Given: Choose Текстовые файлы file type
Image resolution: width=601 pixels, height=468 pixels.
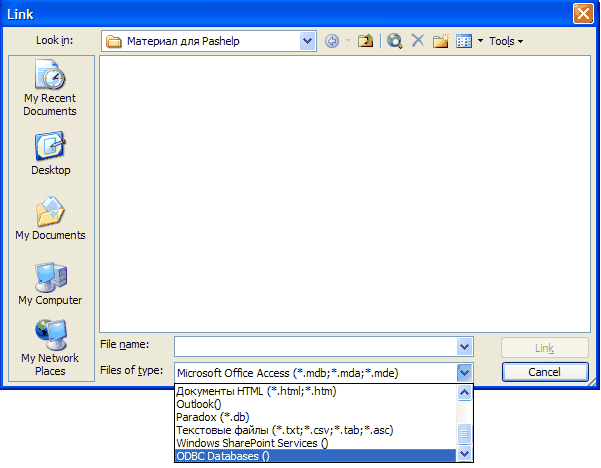Looking at the screenshot, I should click(x=315, y=430).
